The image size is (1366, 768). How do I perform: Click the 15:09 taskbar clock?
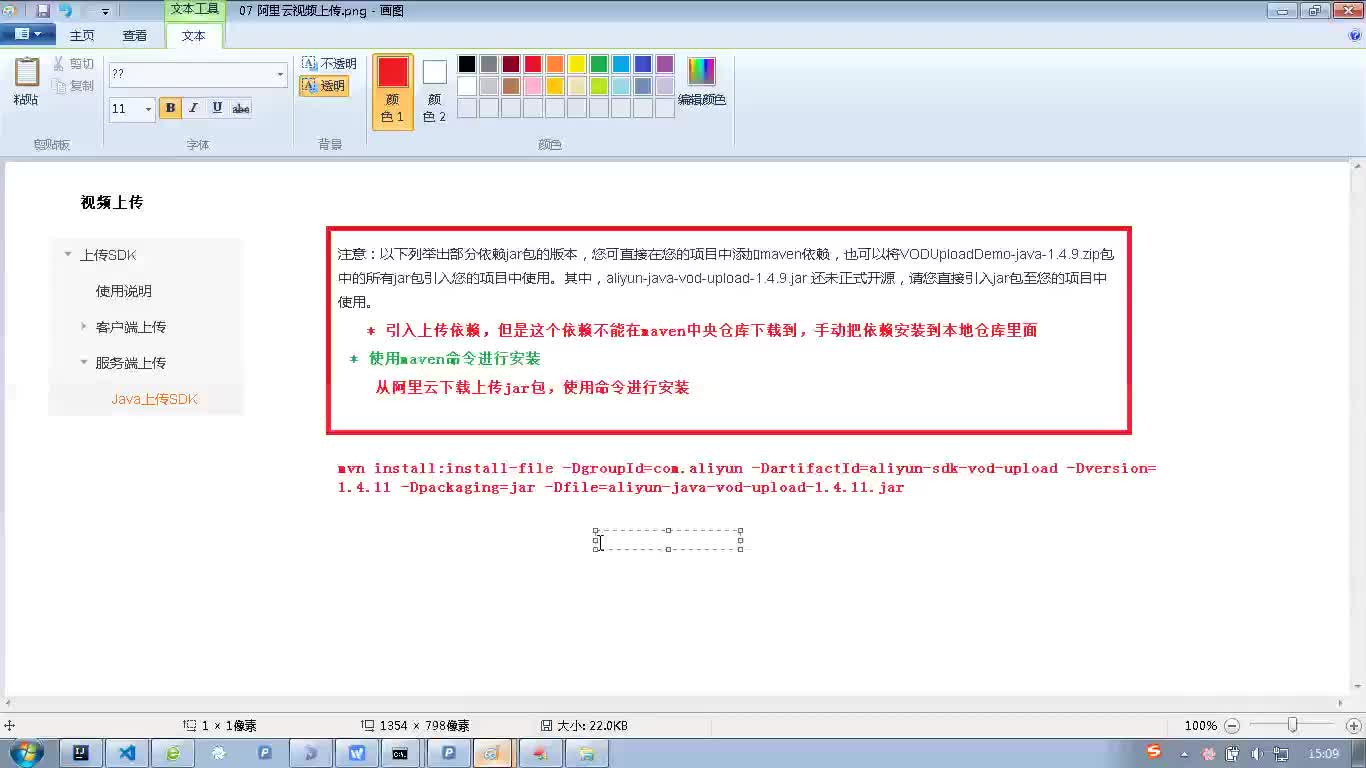(1323, 754)
